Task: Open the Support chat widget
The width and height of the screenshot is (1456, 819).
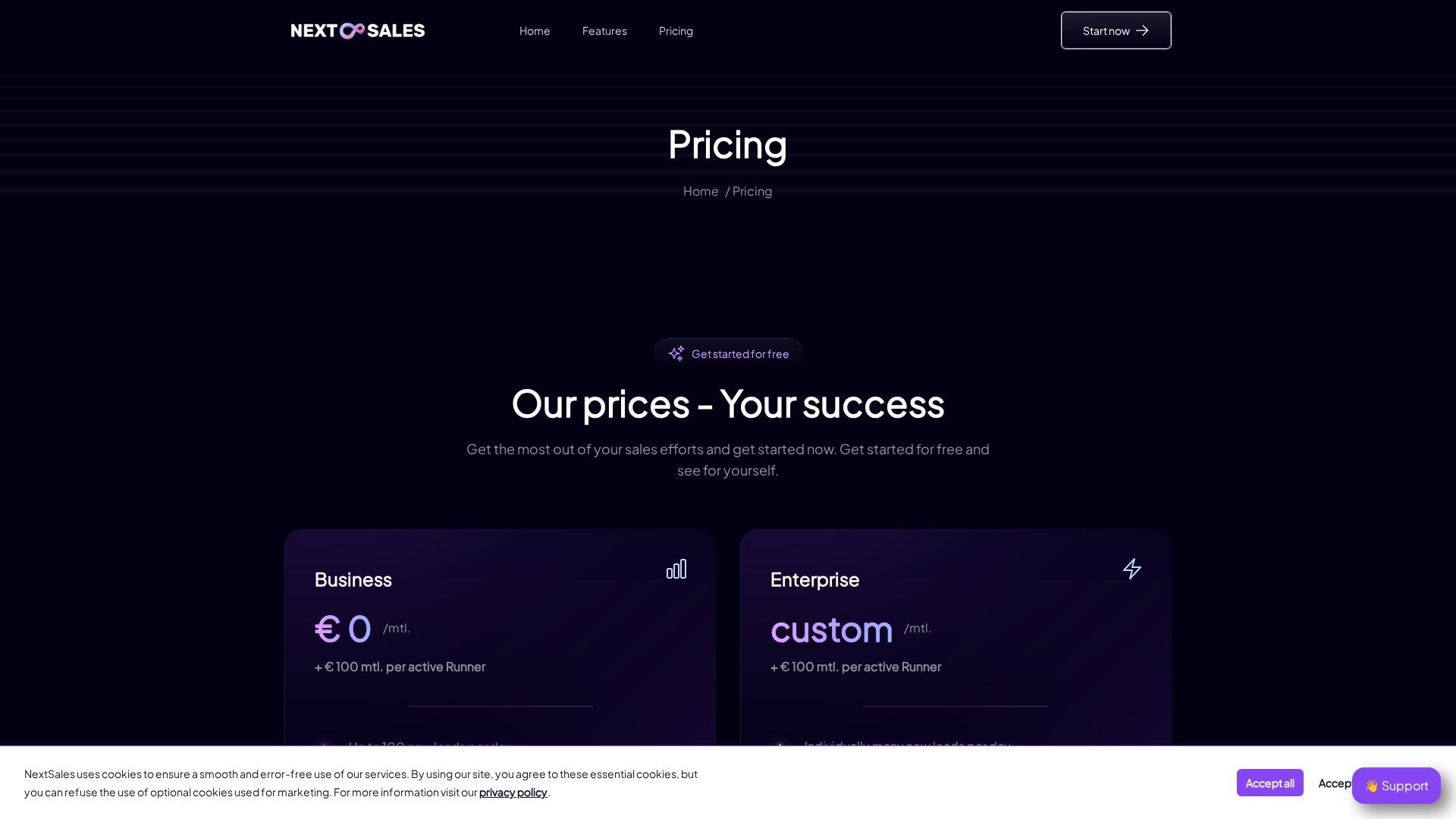Action: [x=1396, y=786]
